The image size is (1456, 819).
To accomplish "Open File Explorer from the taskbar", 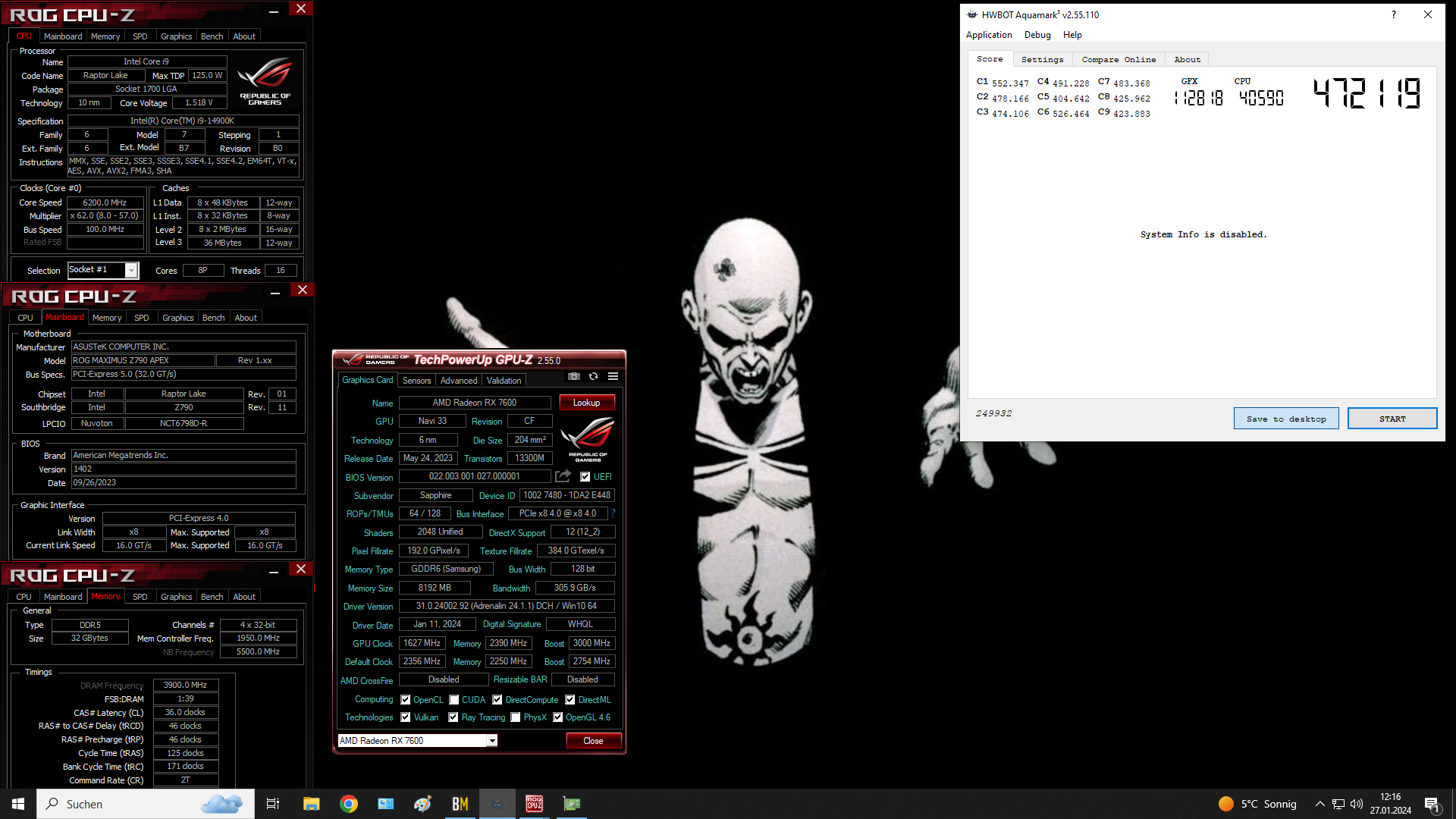I will click(x=311, y=804).
